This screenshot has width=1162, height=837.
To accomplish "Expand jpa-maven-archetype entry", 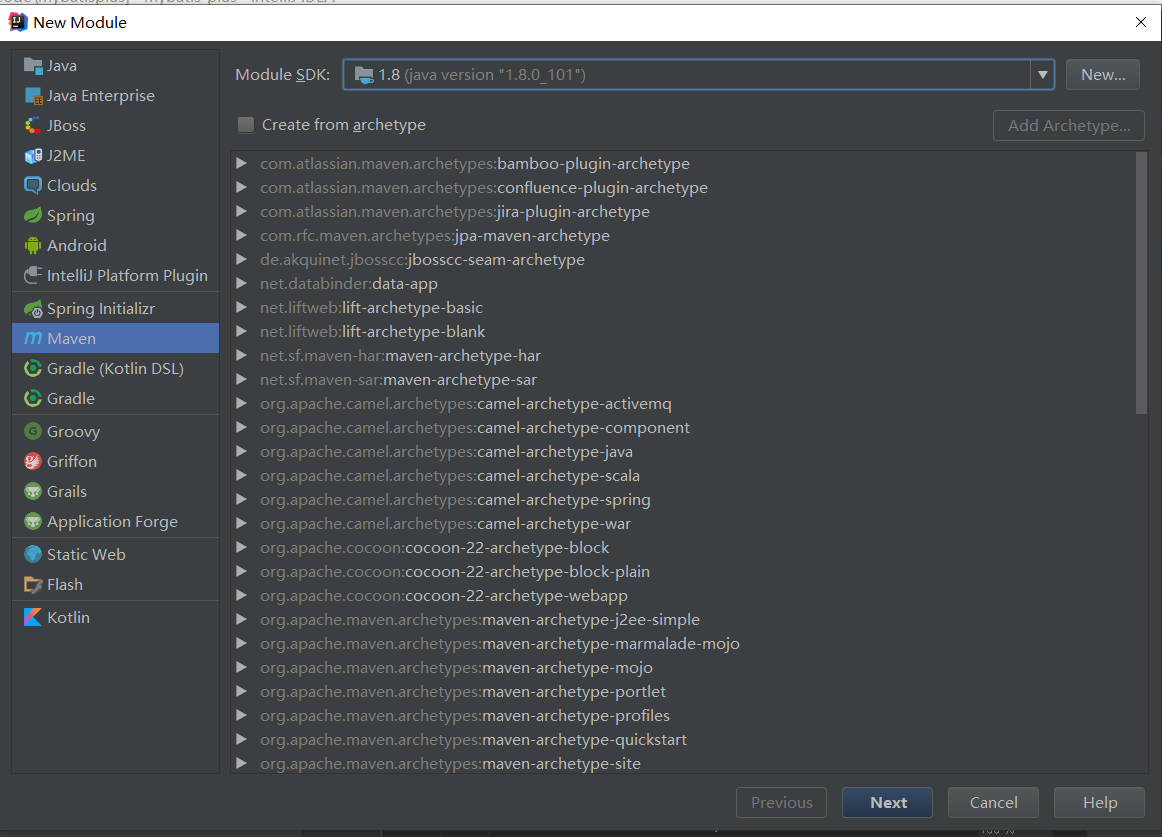I will click(241, 235).
